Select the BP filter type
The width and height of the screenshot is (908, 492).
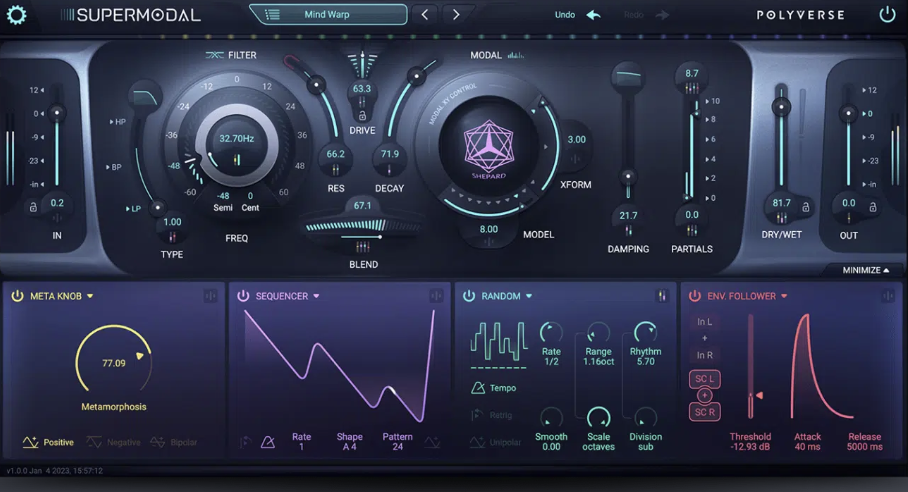pos(114,167)
